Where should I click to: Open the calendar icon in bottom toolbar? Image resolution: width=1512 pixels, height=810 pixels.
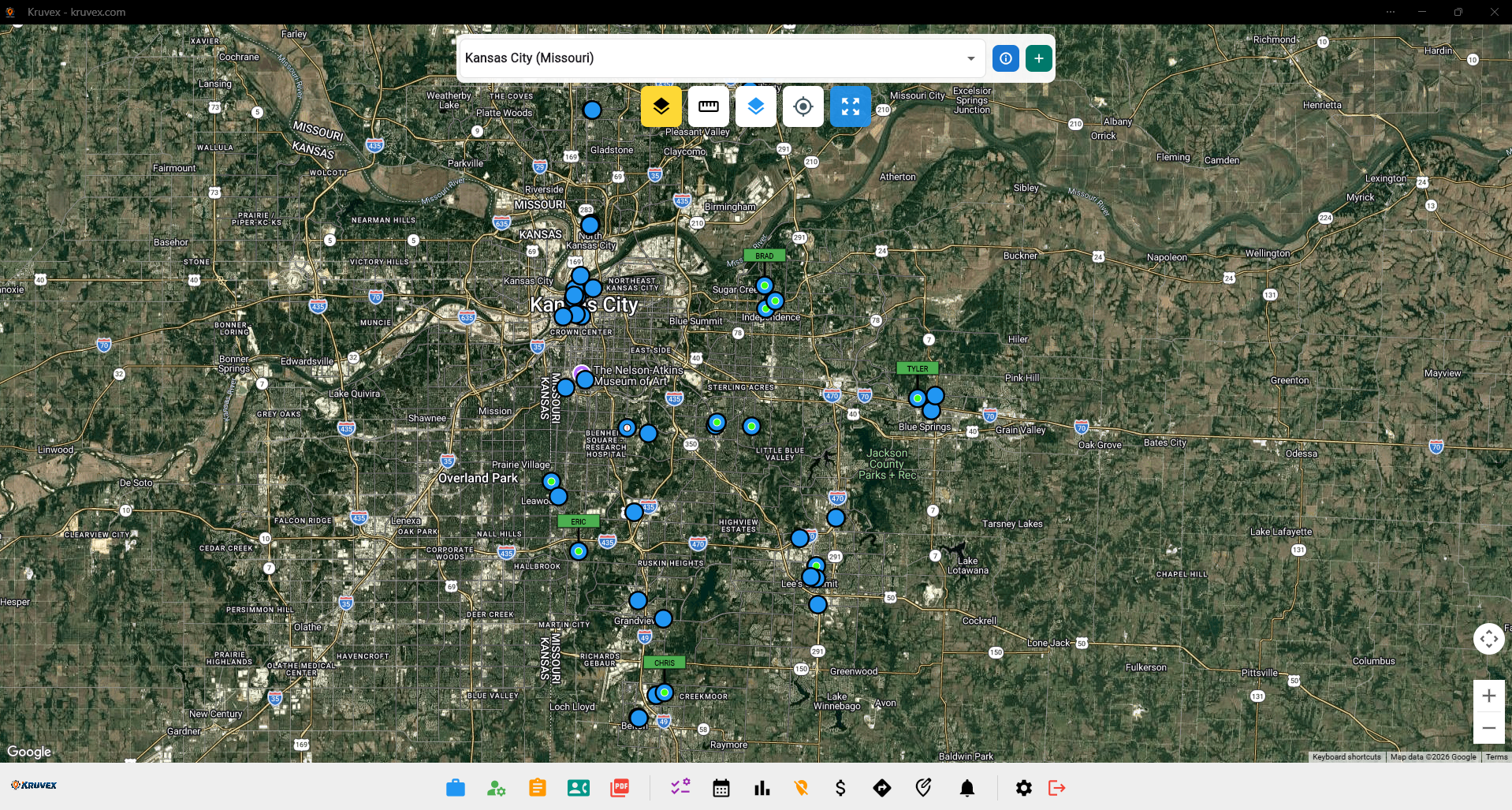tap(721, 788)
